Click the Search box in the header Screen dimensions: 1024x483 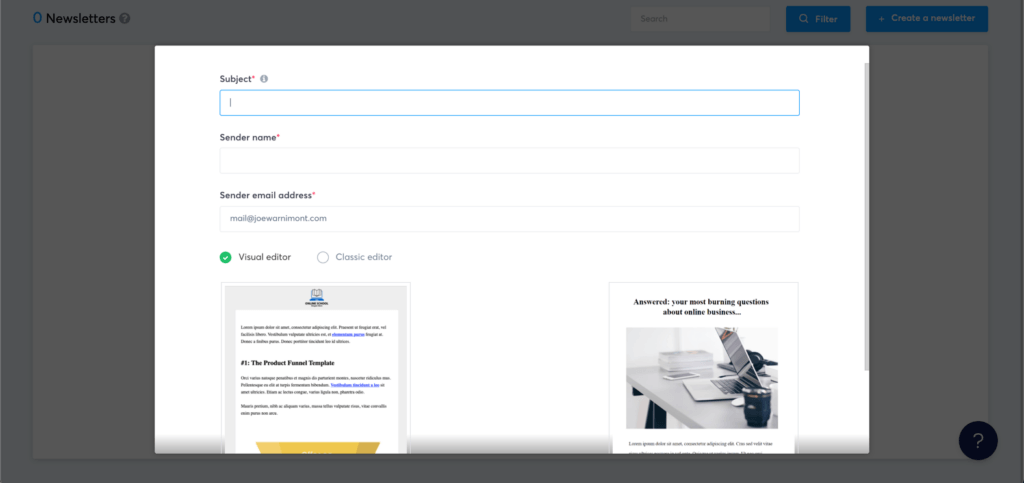pyautogui.click(x=699, y=19)
